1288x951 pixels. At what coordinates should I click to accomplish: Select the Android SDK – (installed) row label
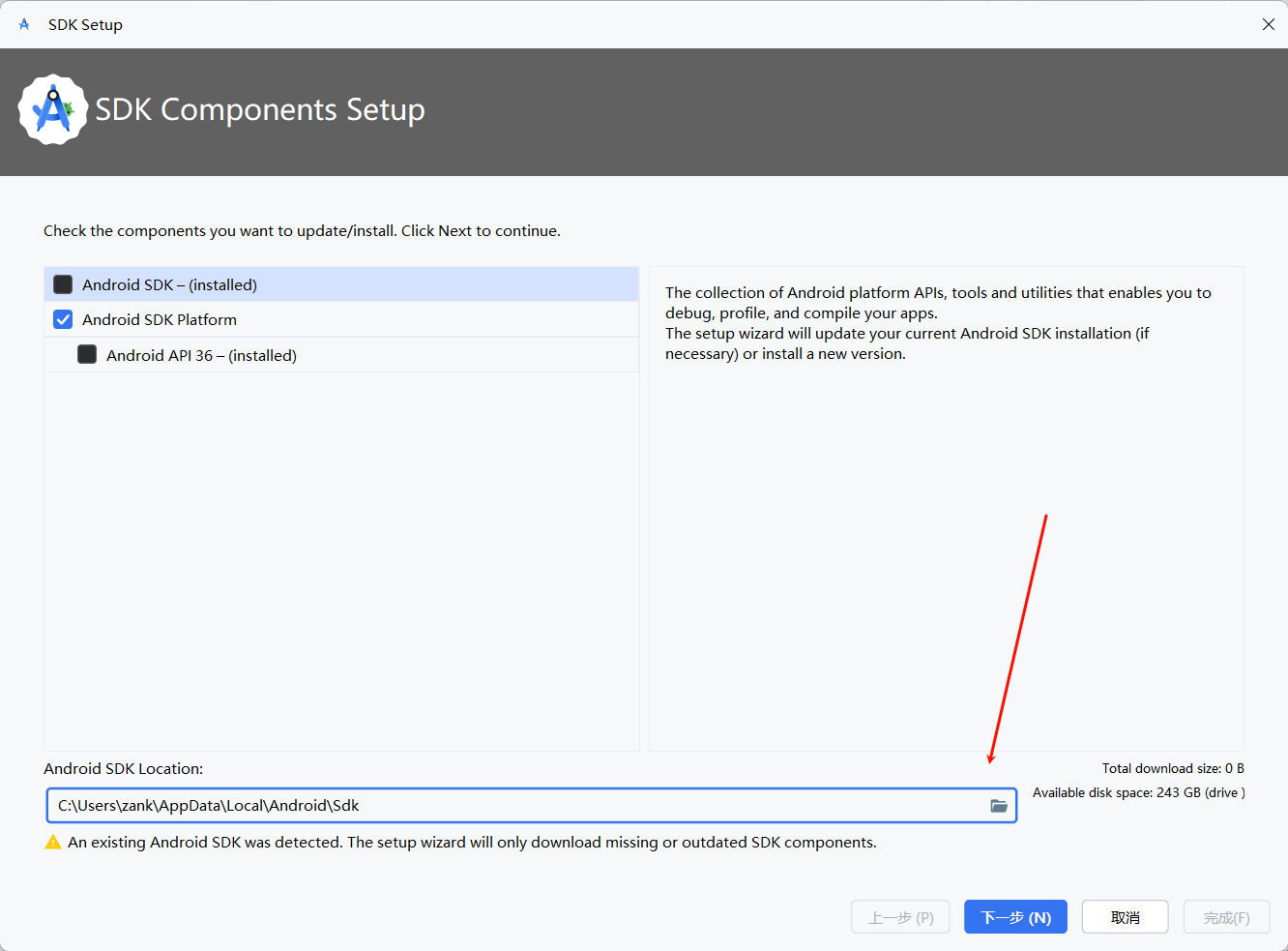tap(169, 284)
